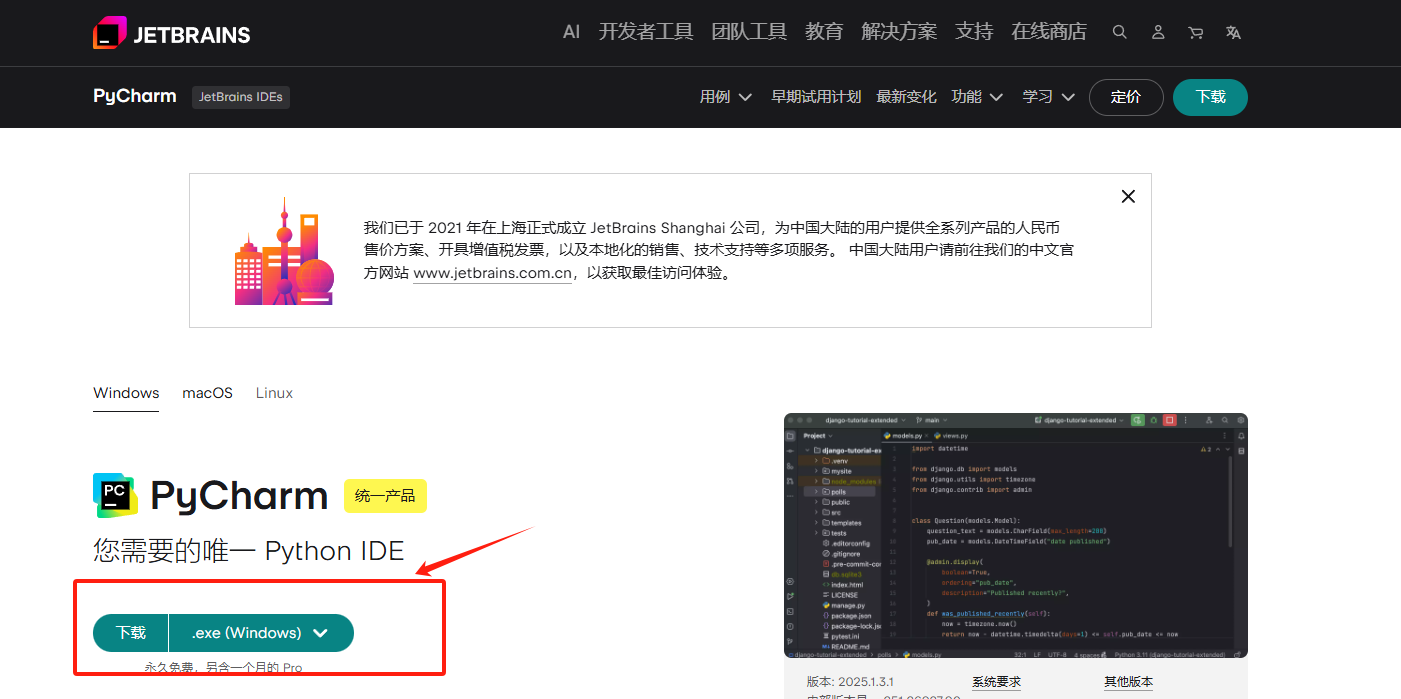Viewport: 1401px width, 699px height.
Task: Follow the www.jetbrains.com.cn link
Action: tap(492, 272)
